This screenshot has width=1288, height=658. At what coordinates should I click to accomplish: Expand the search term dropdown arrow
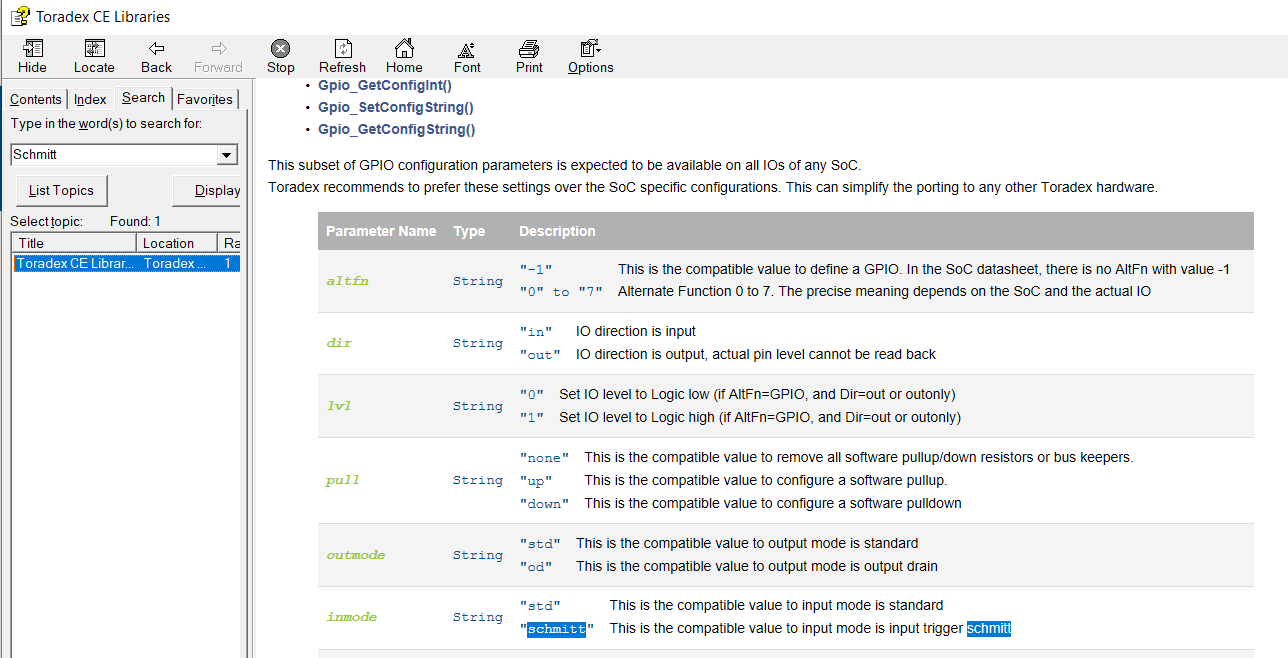click(x=227, y=155)
